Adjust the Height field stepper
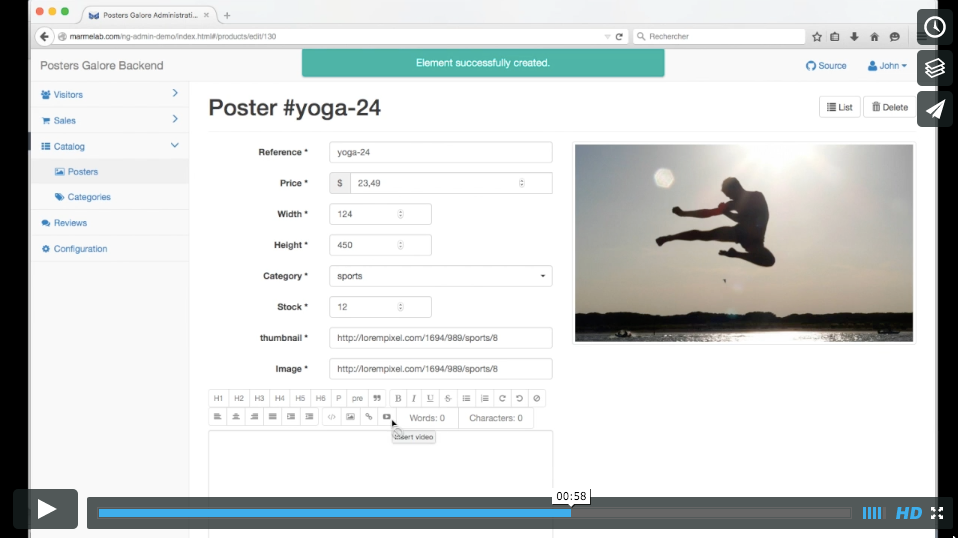Viewport: 958px width, 538px height. 401,245
